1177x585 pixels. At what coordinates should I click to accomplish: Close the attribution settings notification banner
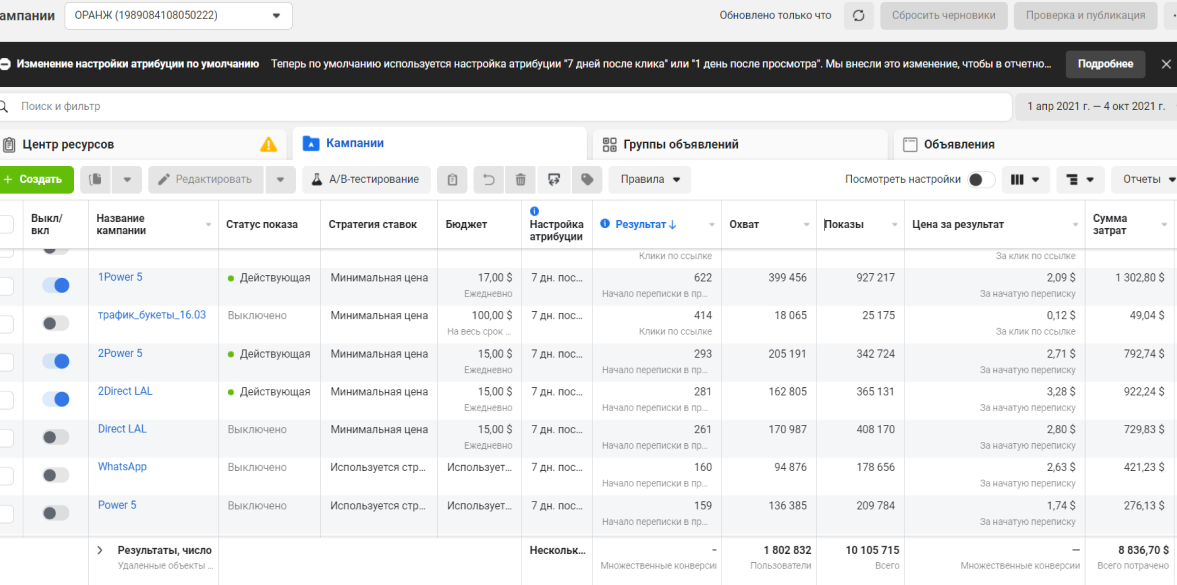pos(1165,64)
